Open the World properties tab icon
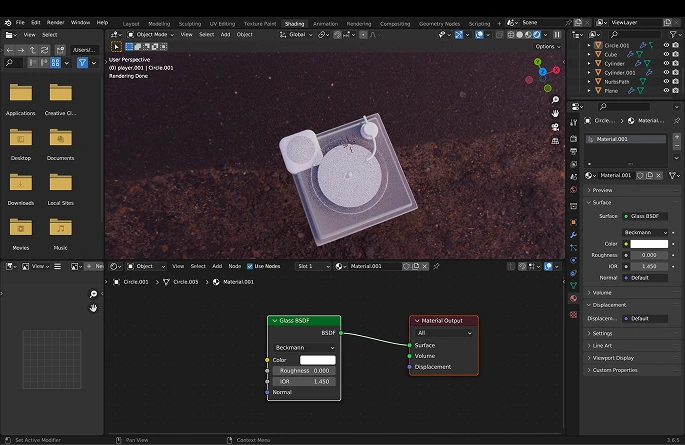Image resolution: width=685 pixels, height=445 pixels. (574, 190)
